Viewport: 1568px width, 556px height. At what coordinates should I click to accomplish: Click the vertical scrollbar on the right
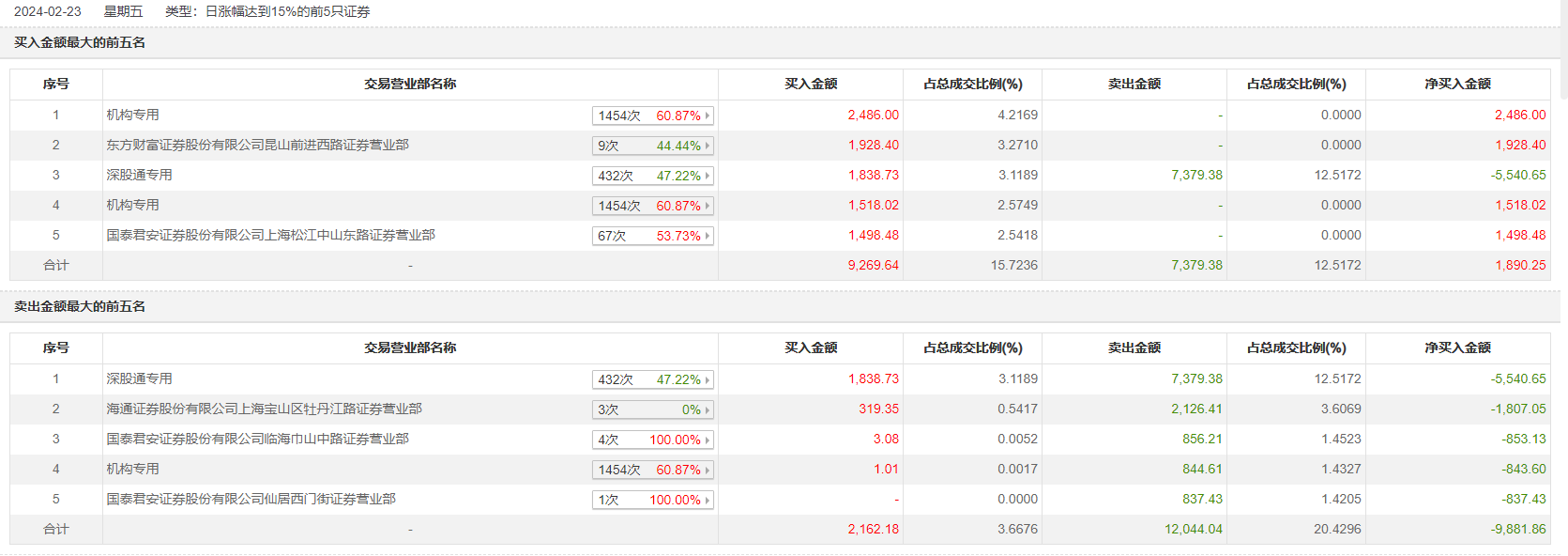click(1563, 47)
